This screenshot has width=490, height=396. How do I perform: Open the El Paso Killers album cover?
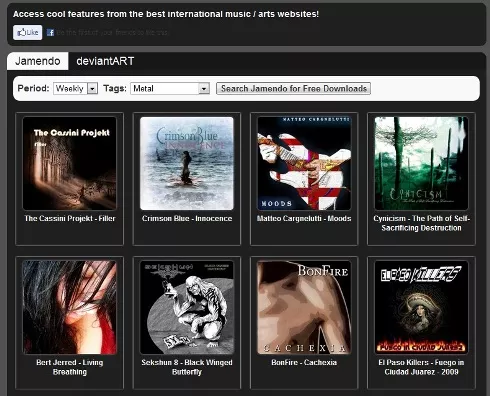click(421, 307)
